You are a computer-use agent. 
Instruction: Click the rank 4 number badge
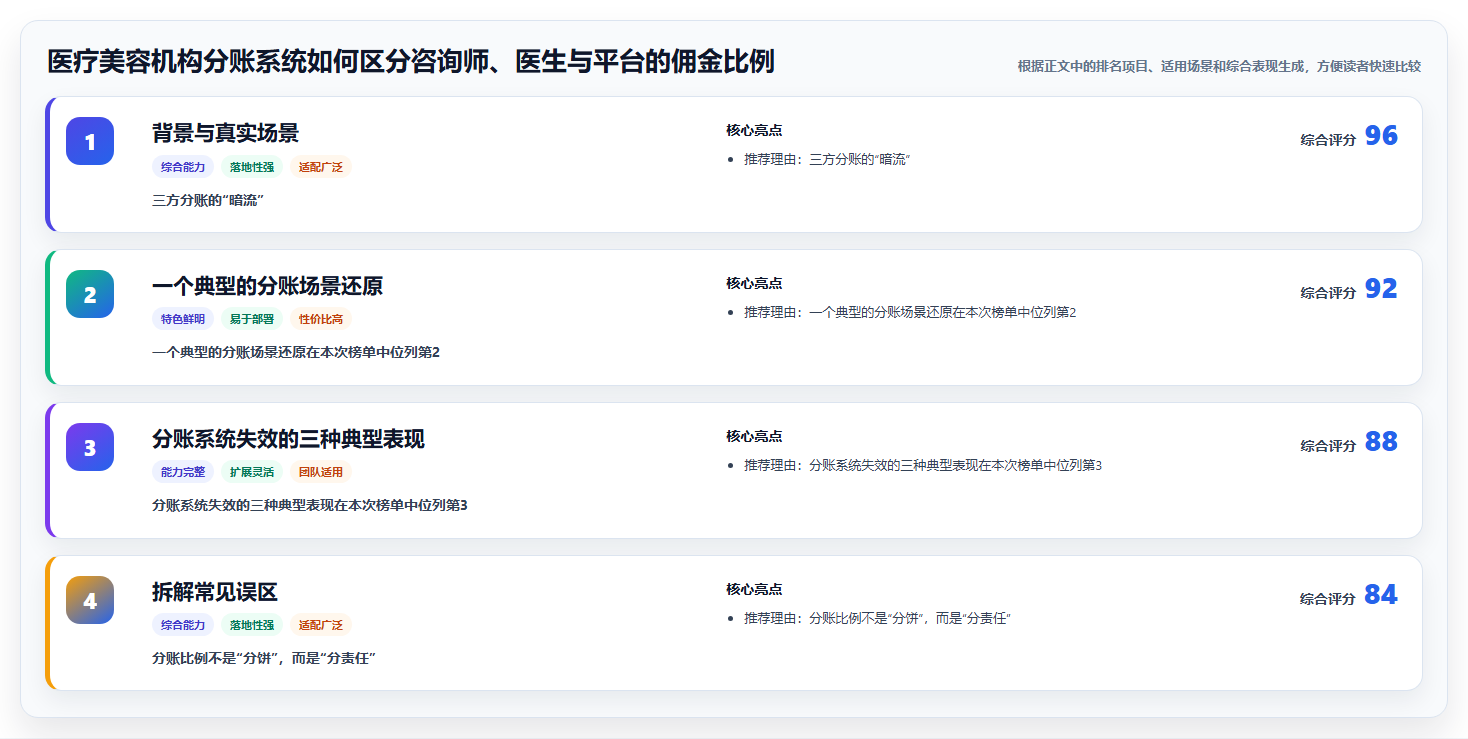90,600
